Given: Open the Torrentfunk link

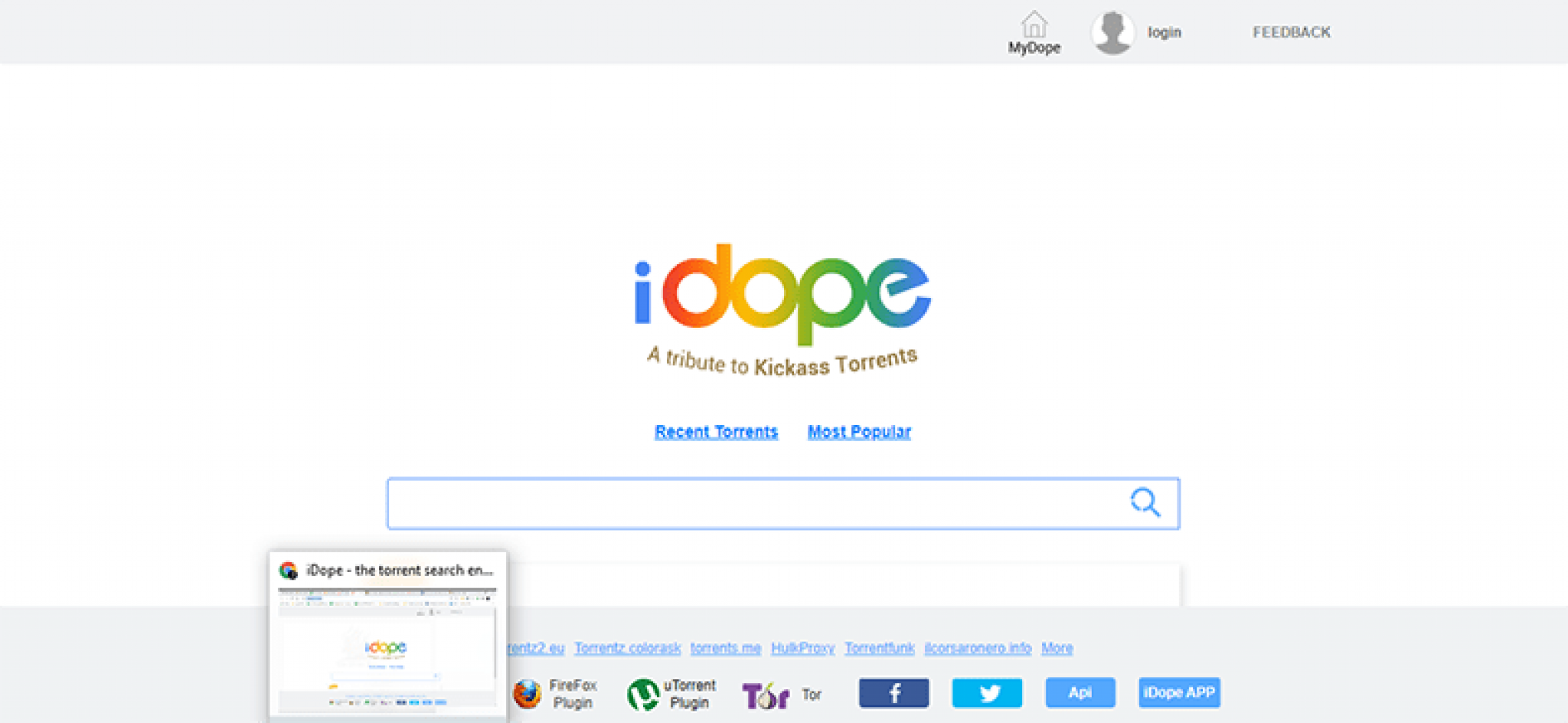Looking at the screenshot, I should pyautogui.click(x=880, y=648).
